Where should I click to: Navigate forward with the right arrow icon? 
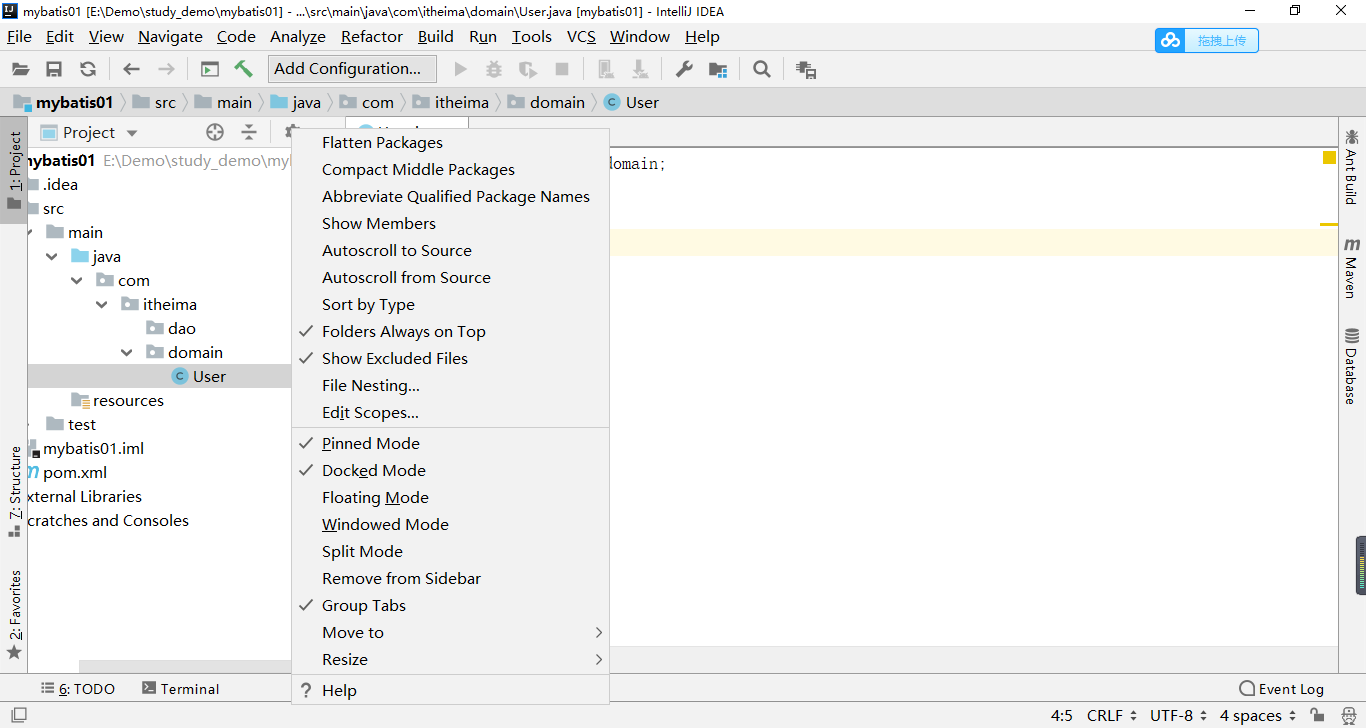[x=166, y=69]
